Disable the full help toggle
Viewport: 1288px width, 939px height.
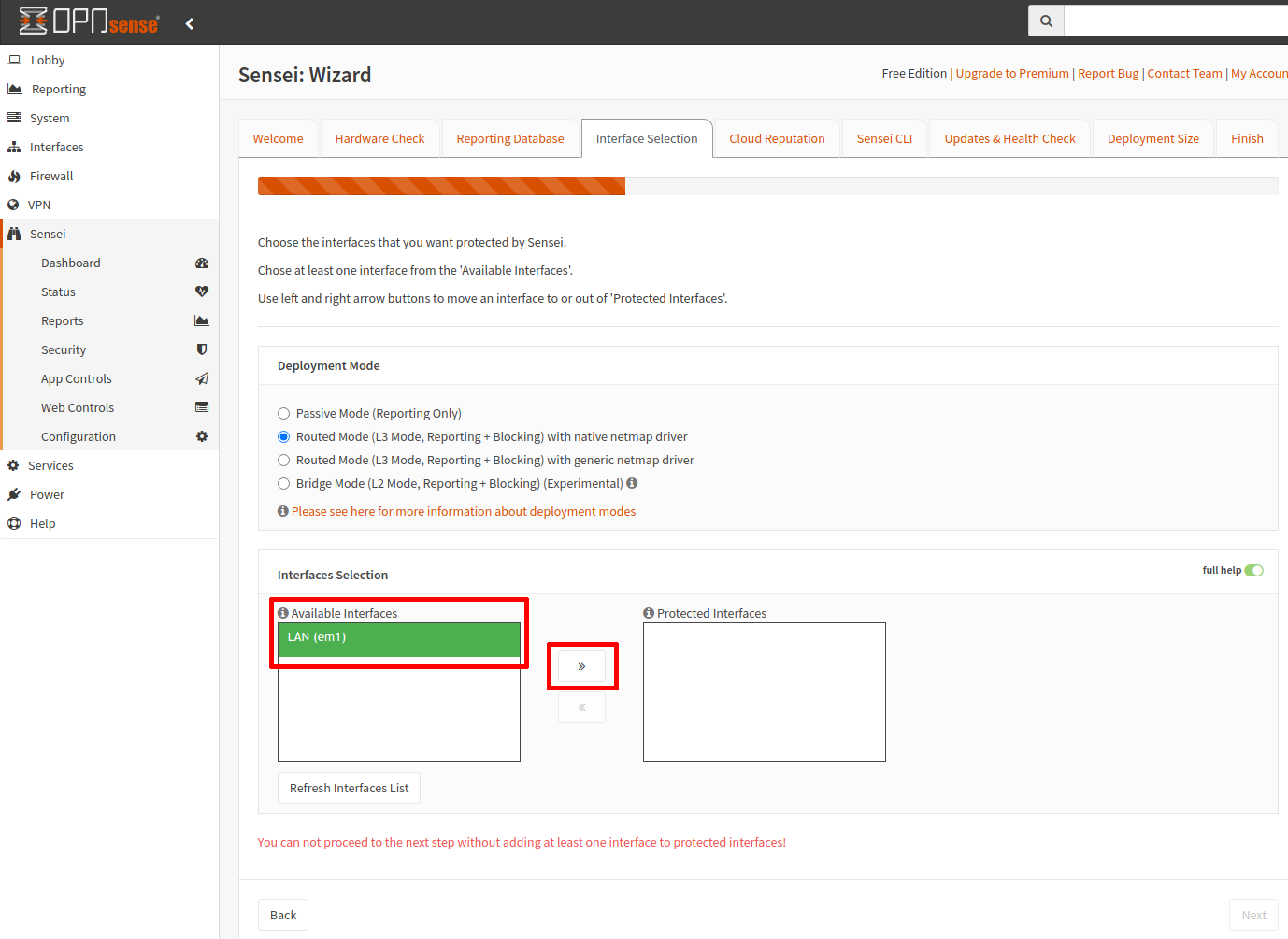coord(1254,570)
